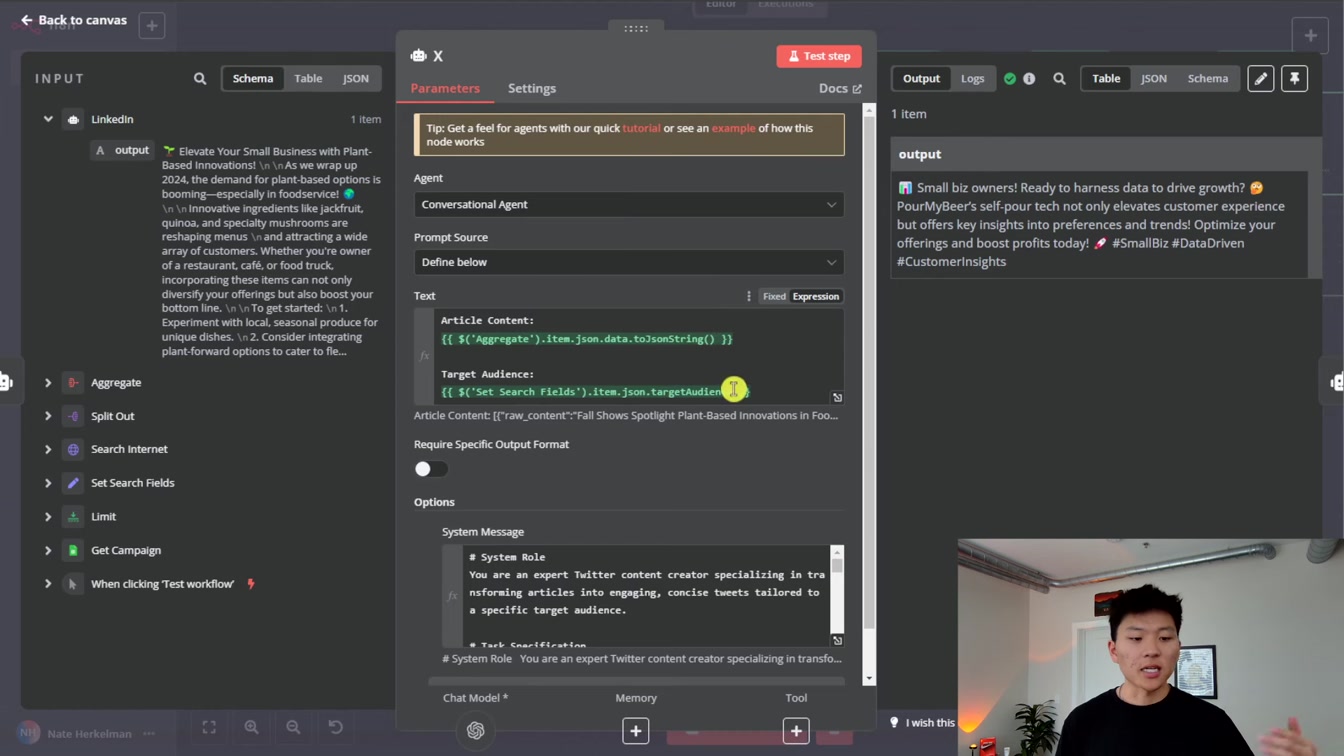Expand the Limit node
The image size is (1344, 756).
click(x=48, y=517)
